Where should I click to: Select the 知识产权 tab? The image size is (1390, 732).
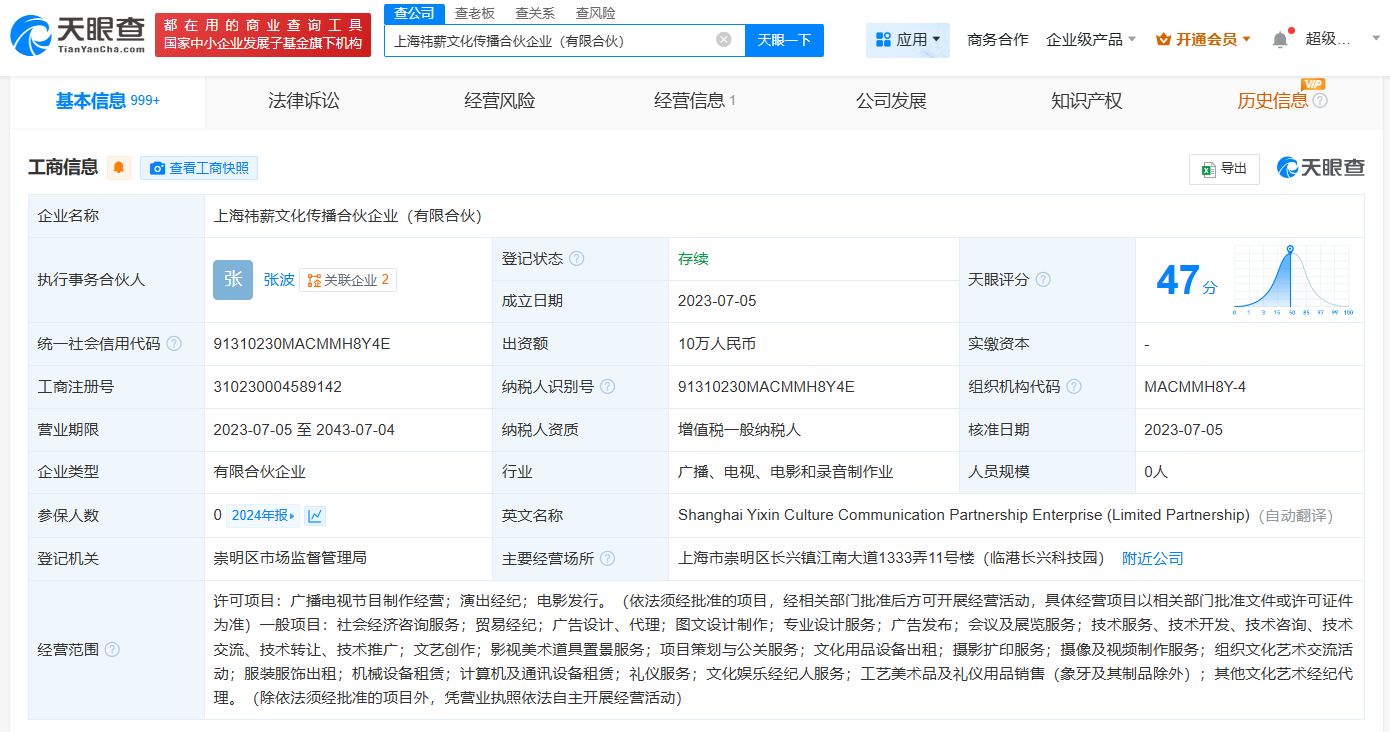(x=1087, y=101)
